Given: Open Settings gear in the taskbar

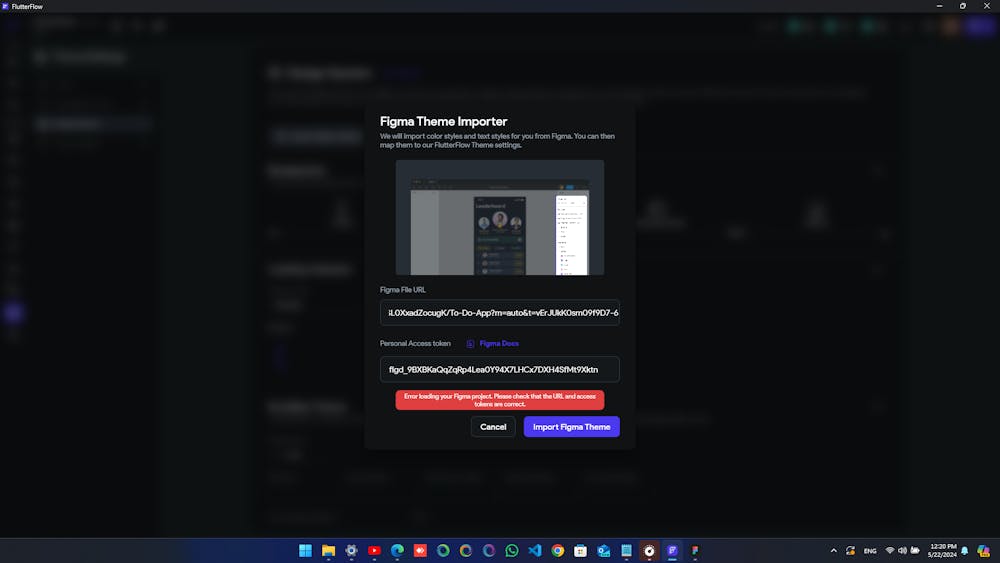Looking at the screenshot, I should click(x=351, y=550).
